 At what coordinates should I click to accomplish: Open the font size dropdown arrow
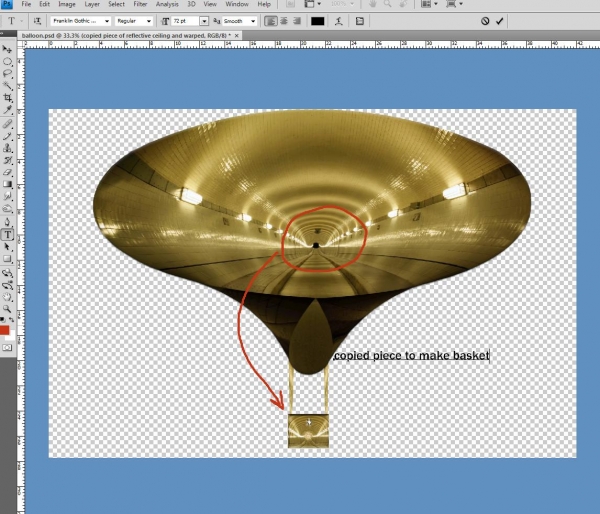pyautogui.click(x=204, y=21)
